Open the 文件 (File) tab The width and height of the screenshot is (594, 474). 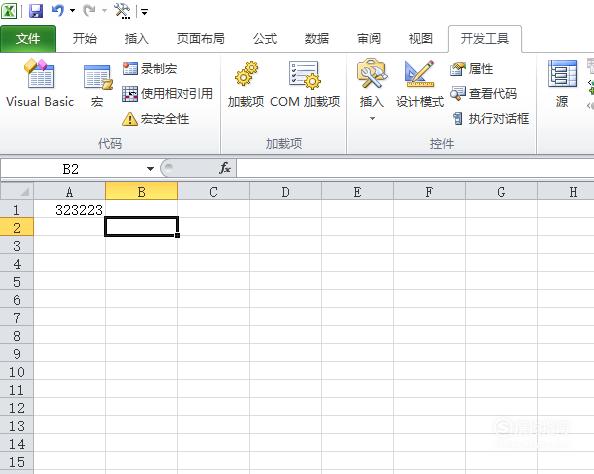tap(28, 39)
